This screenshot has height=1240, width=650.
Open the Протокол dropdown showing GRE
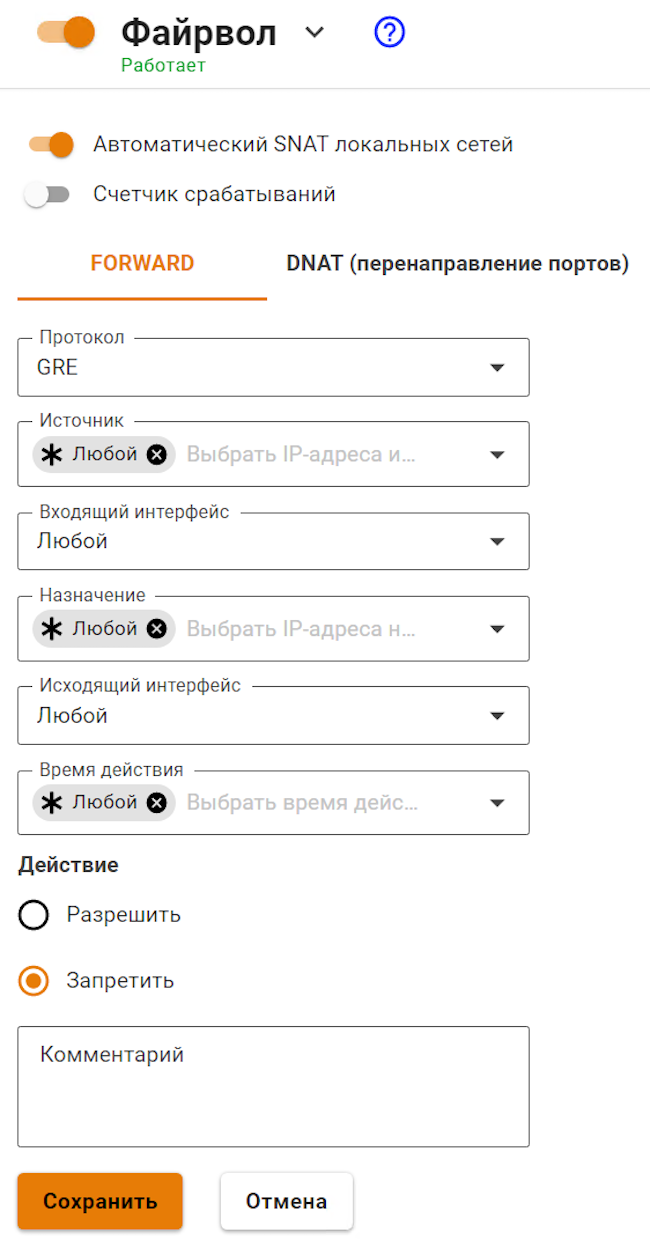click(273, 367)
